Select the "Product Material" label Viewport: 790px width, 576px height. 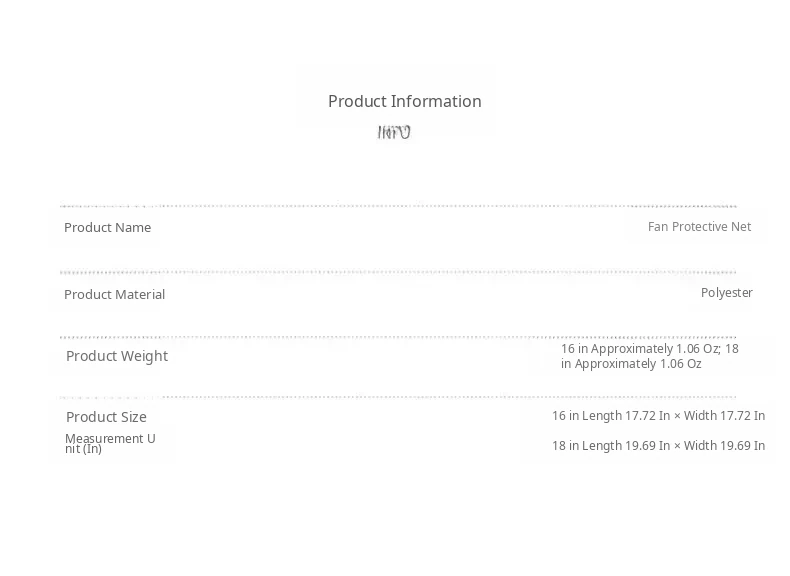coord(114,295)
